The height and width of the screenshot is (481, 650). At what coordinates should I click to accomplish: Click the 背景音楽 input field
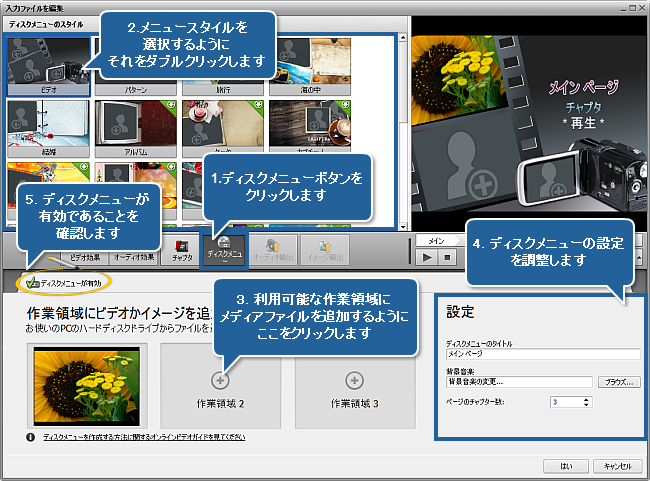pos(519,382)
